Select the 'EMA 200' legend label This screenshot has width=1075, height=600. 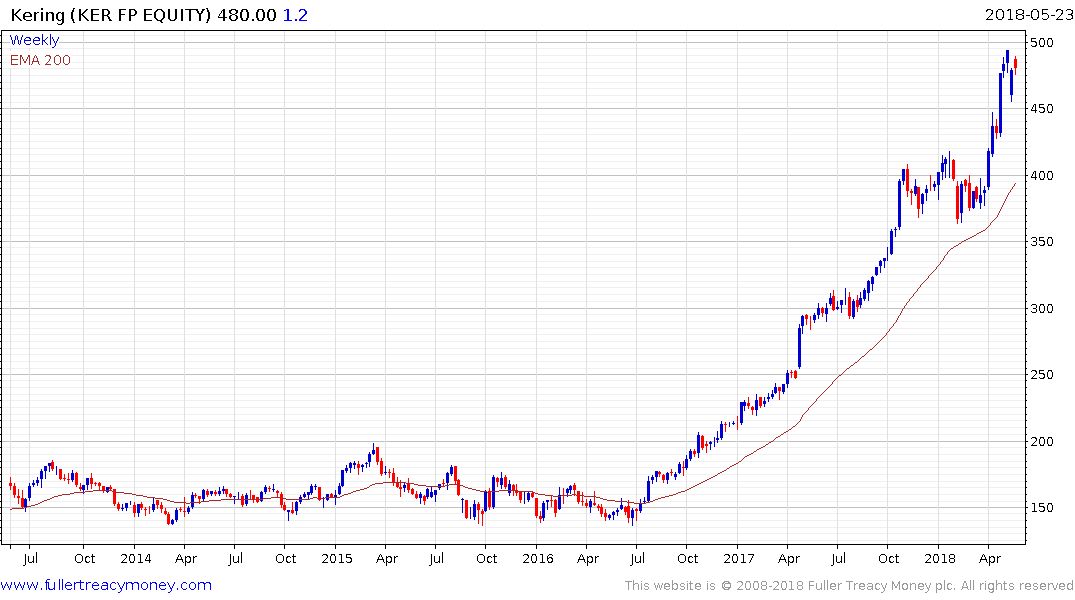pos(40,60)
